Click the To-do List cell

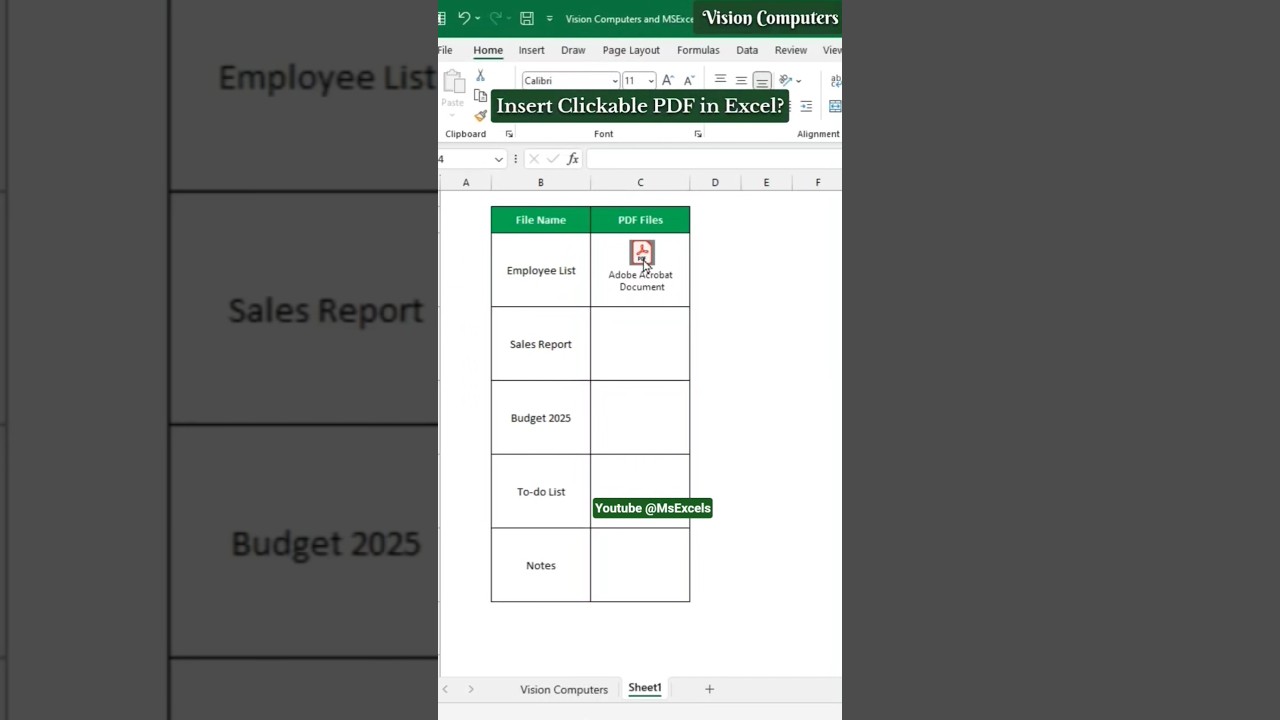coord(541,491)
